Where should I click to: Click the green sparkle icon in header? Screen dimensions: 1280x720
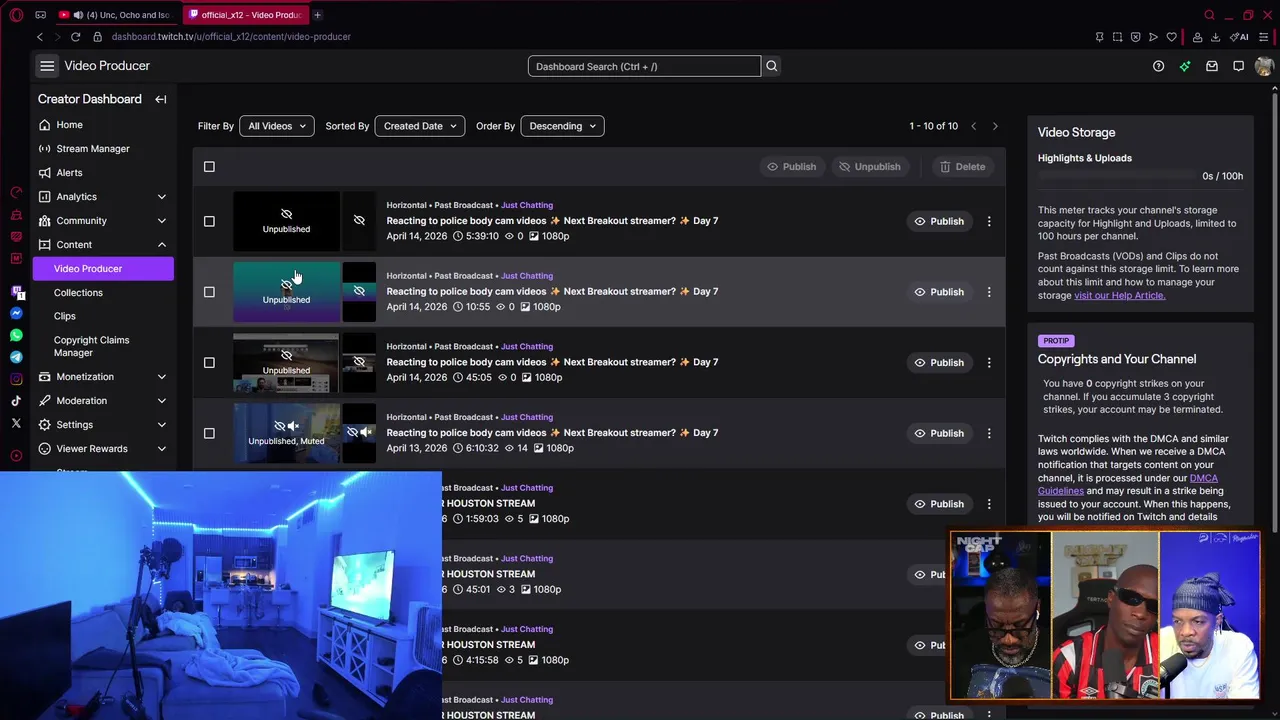pyautogui.click(x=1185, y=66)
